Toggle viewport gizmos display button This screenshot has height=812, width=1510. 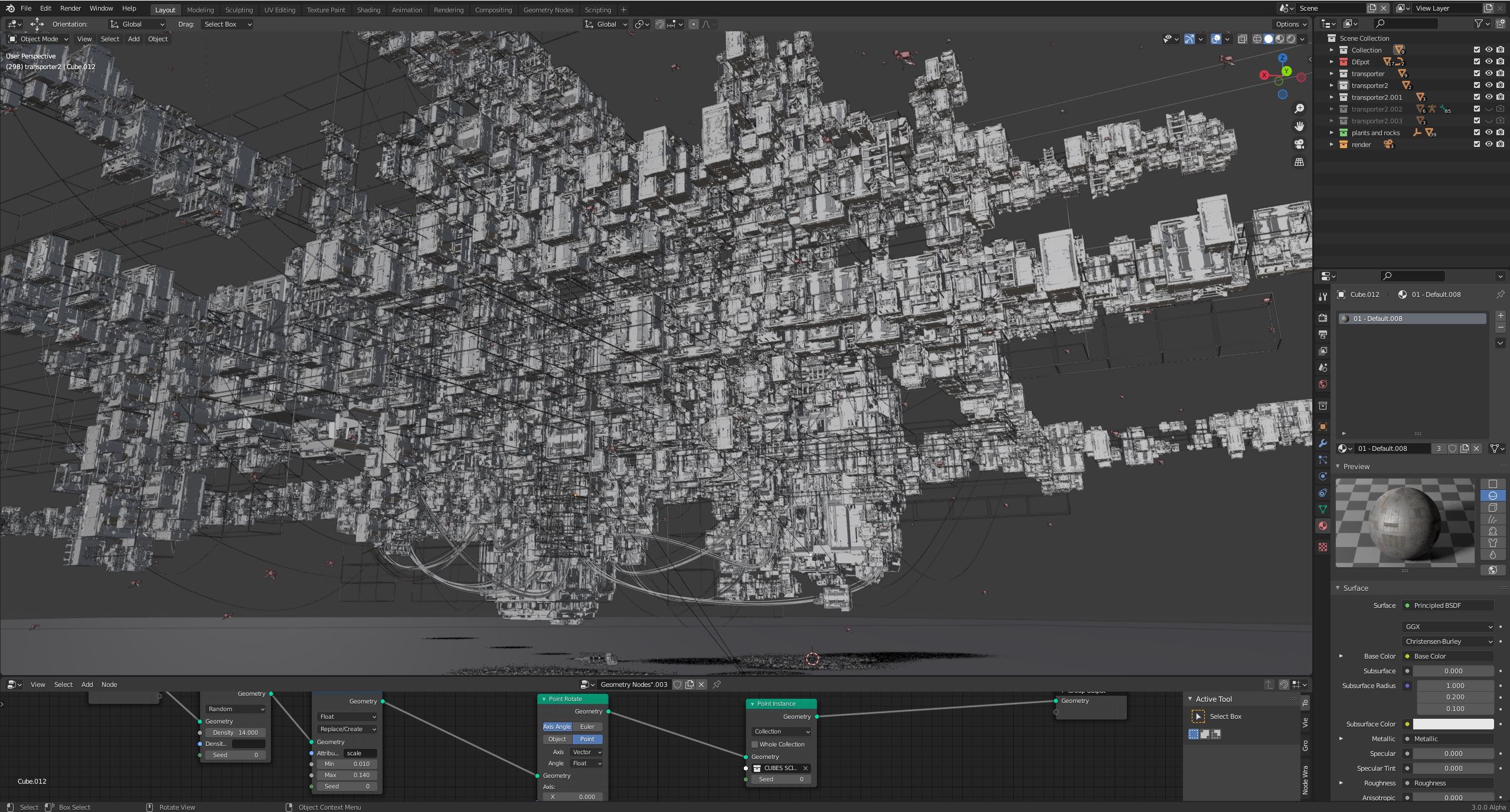click(x=1189, y=39)
